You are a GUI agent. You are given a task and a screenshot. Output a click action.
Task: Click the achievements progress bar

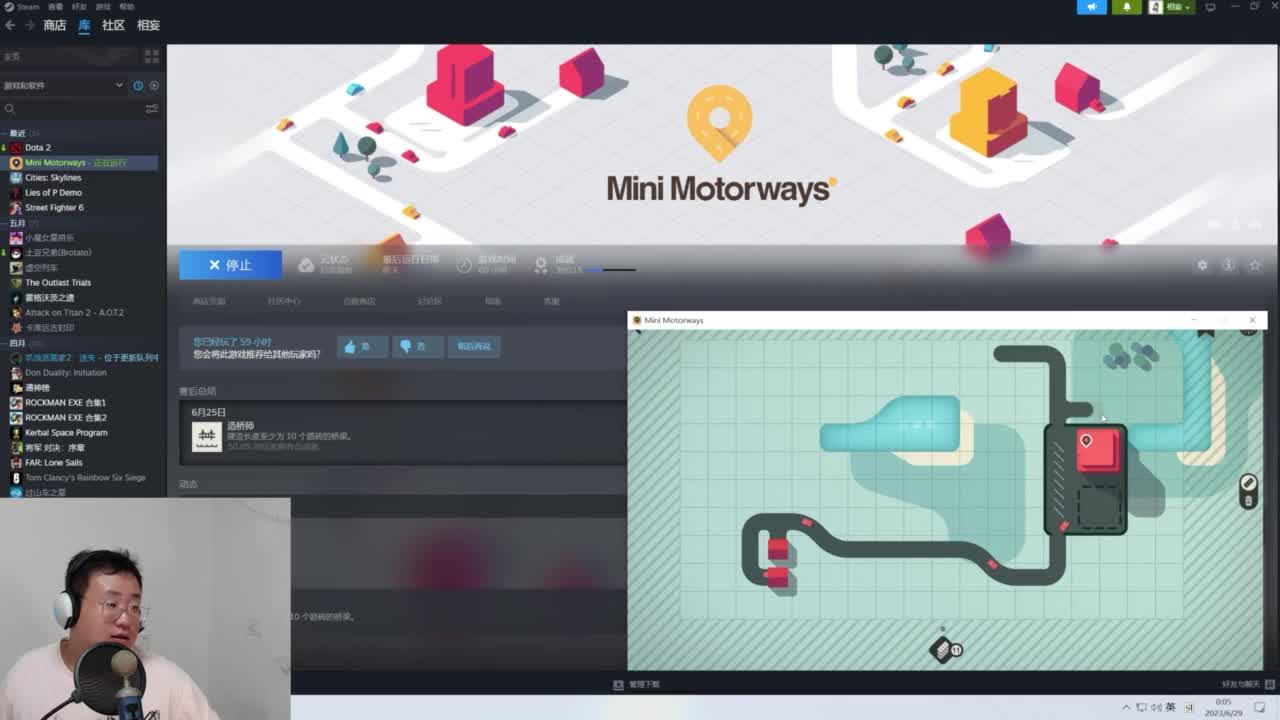pyautogui.click(x=610, y=270)
